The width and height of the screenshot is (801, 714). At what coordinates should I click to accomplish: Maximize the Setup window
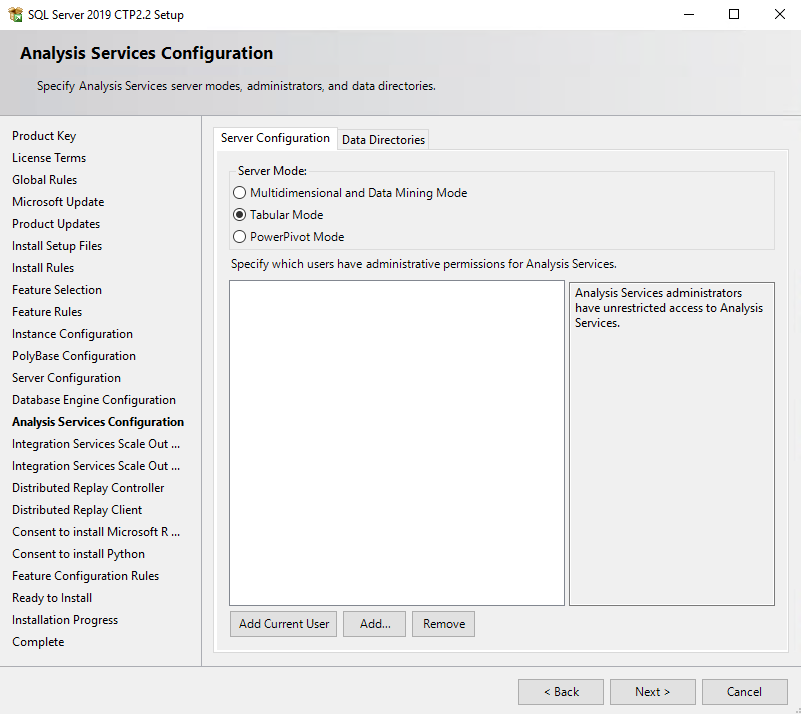734,14
